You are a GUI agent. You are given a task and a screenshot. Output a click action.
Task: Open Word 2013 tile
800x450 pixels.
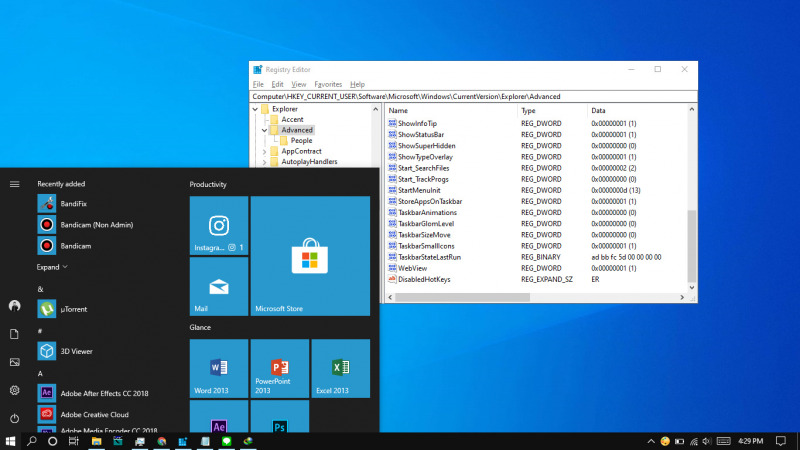click(x=219, y=368)
